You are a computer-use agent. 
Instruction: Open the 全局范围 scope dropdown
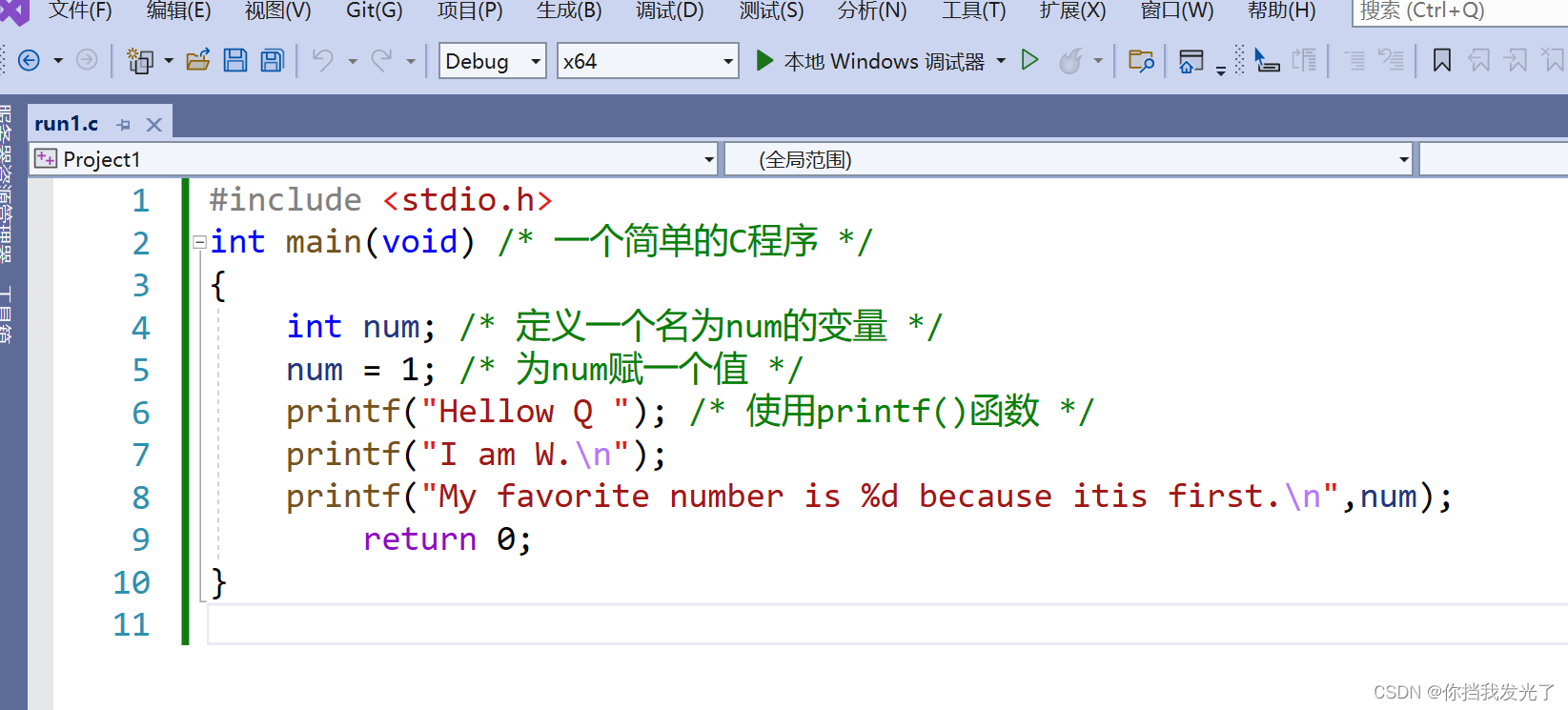1403,159
